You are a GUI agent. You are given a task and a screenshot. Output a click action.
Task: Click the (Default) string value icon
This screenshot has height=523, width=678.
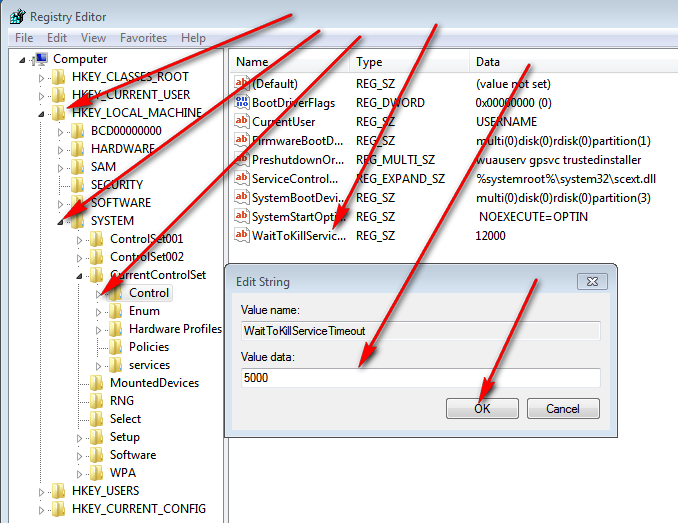pyautogui.click(x=242, y=83)
